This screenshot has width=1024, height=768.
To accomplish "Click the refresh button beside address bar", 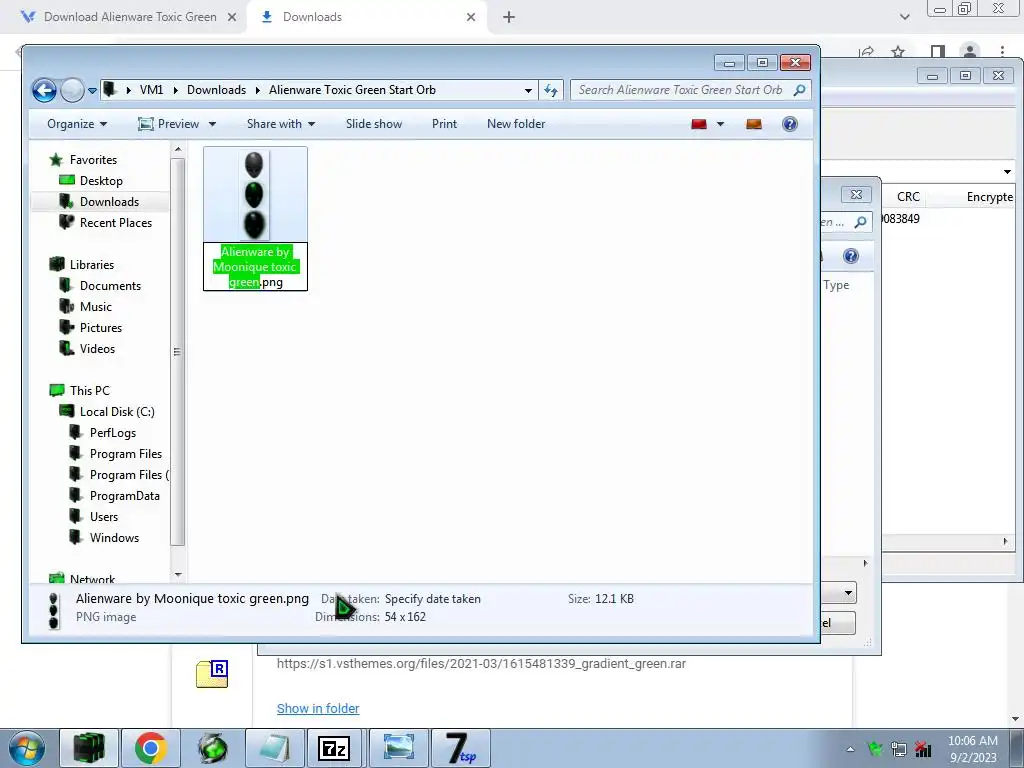I will [x=551, y=91].
